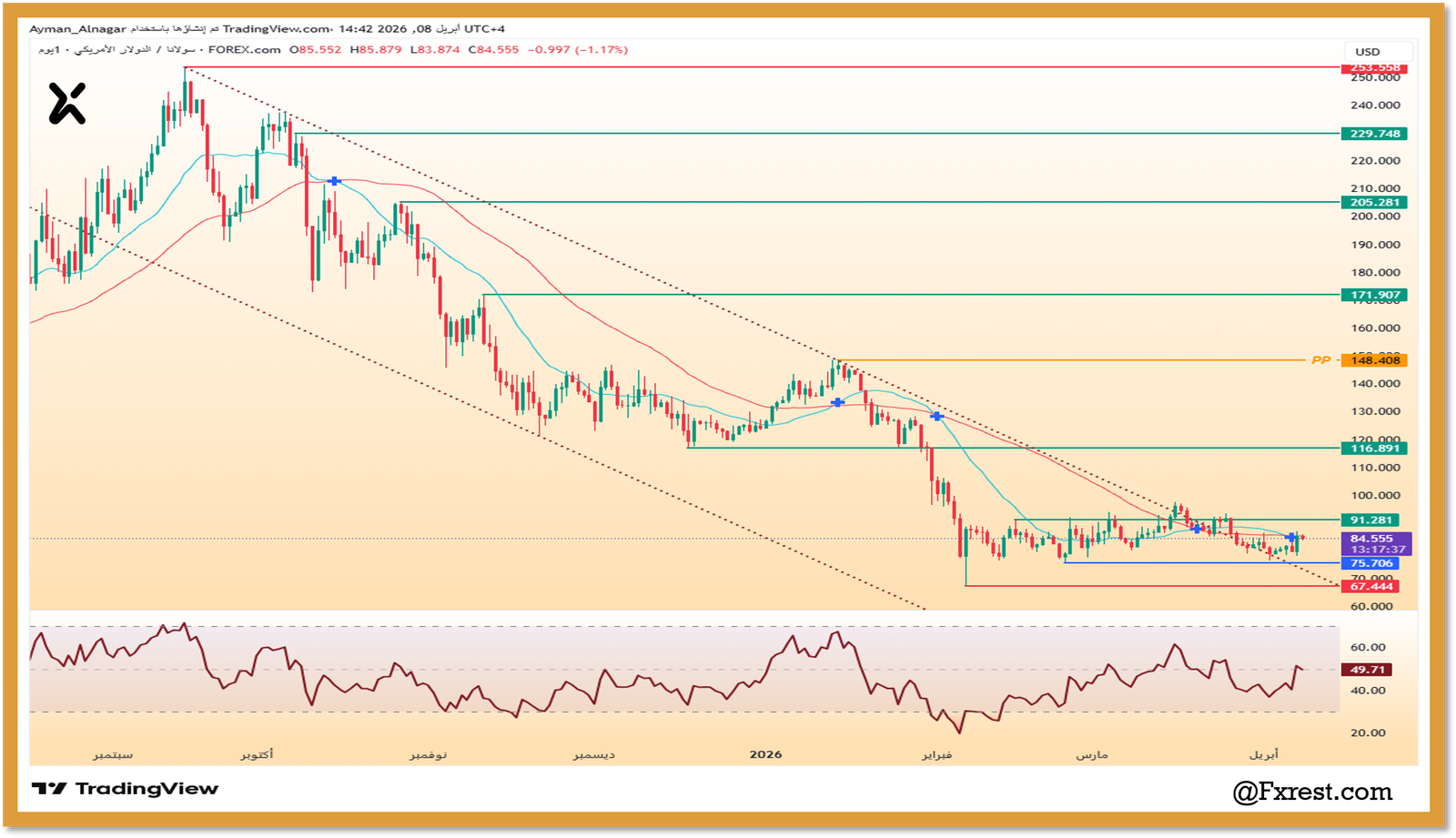Image resolution: width=1456 pixels, height=838 pixels.
Task: Click the red 253.558 price label
Action: 1374,67
